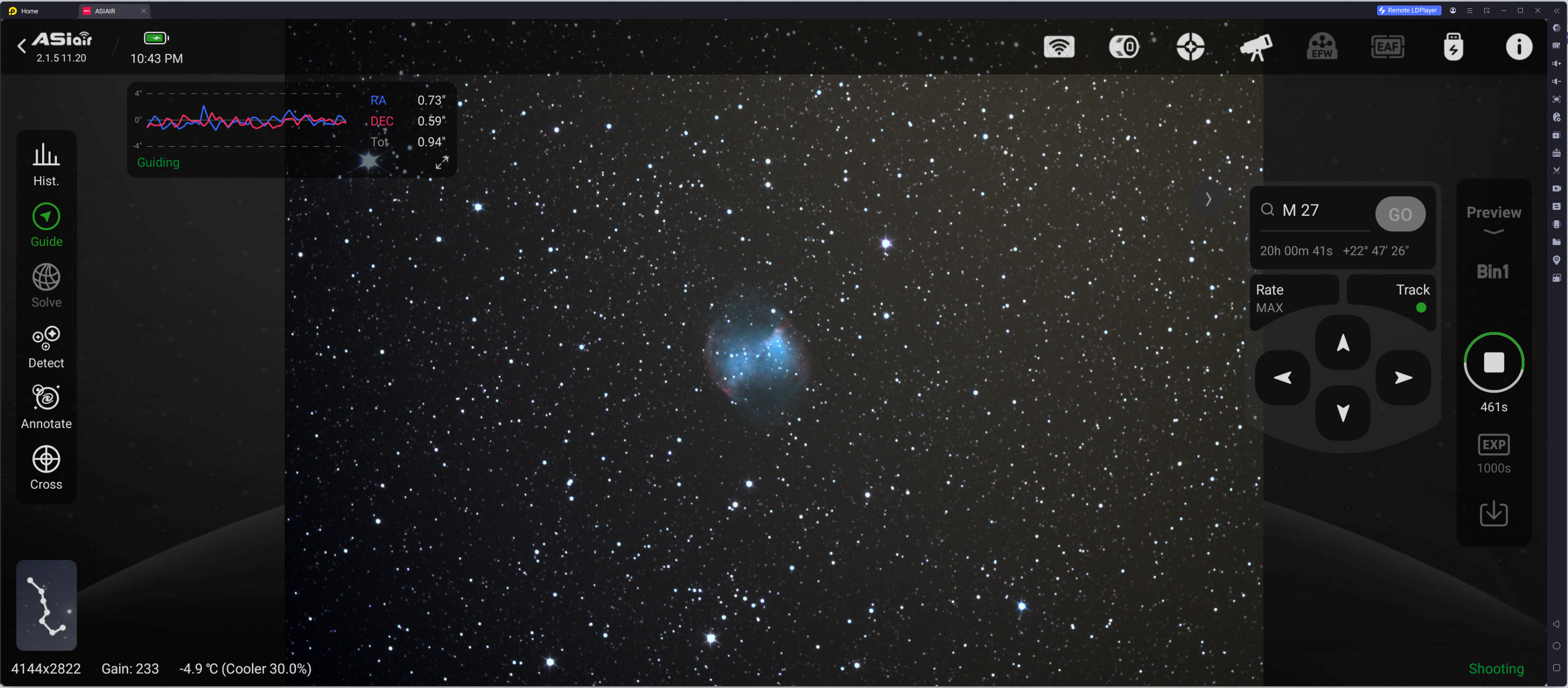This screenshot has width=1568, height=688.
Task: Open the Preview mode selector
Action: (x=1493, y=219)
